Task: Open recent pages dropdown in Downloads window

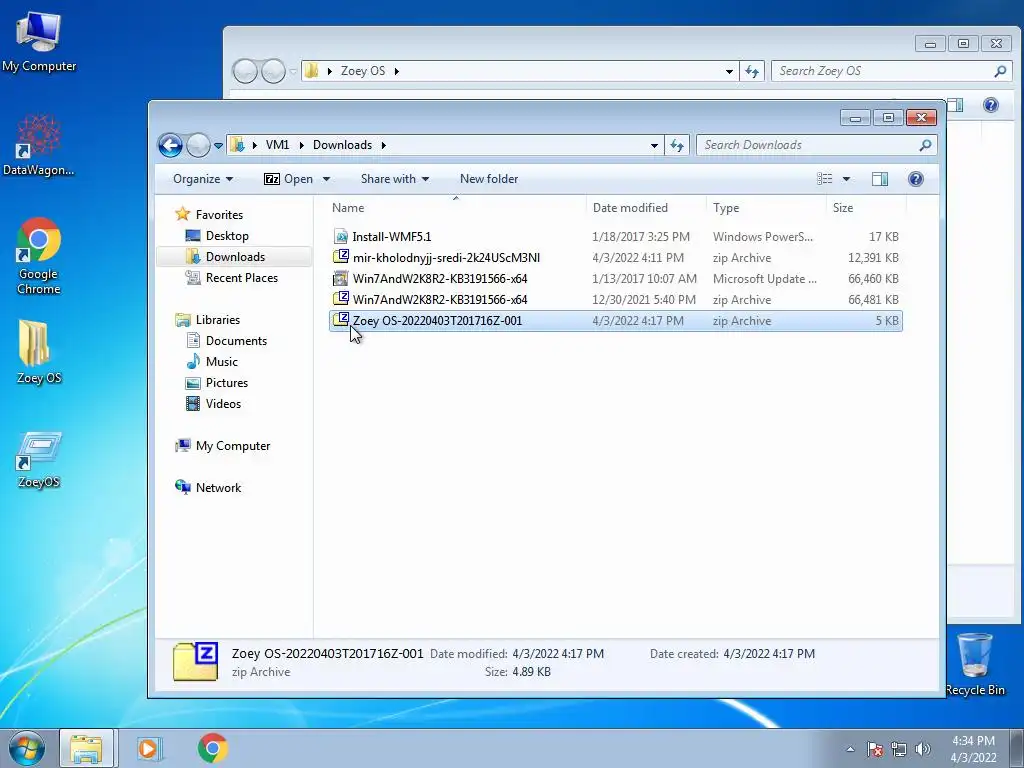Action: tap(218, 146)
